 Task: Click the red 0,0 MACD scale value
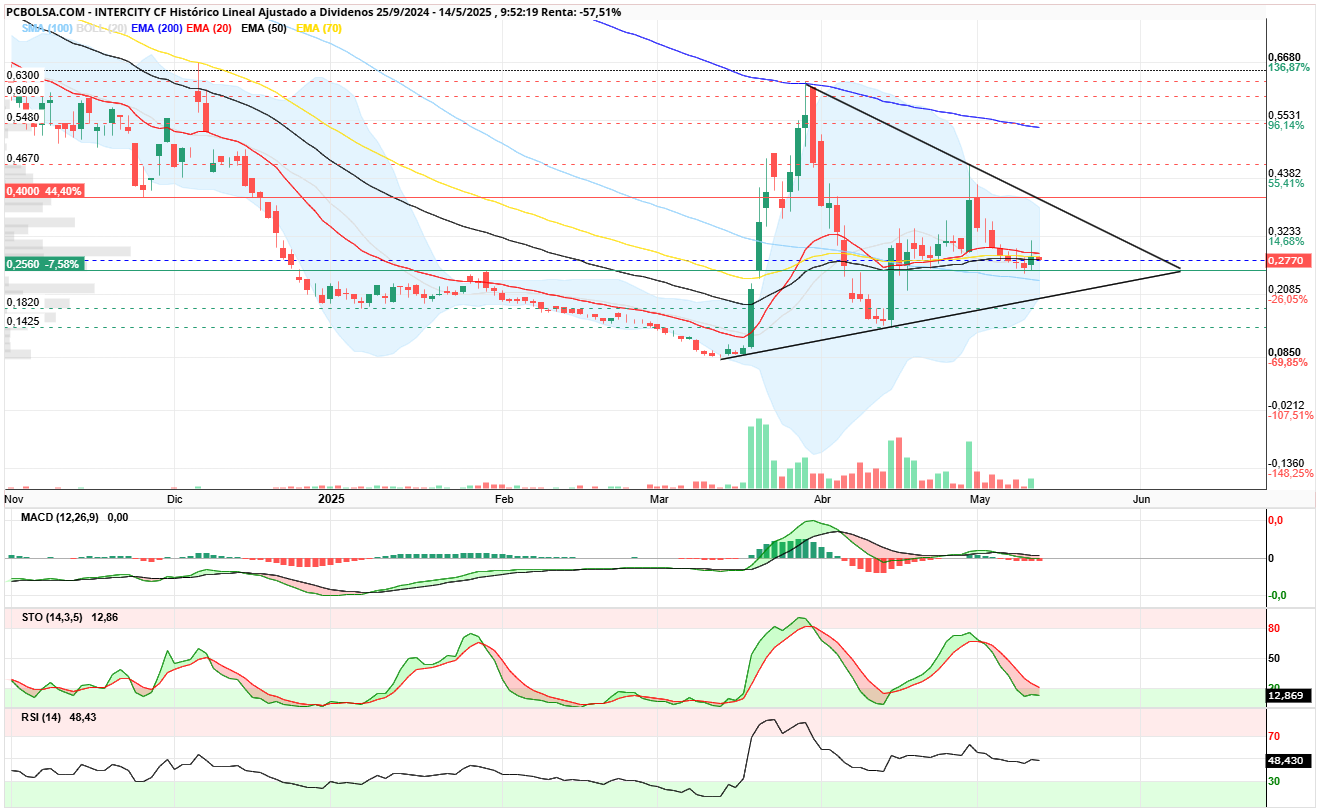coord(1275,521)
